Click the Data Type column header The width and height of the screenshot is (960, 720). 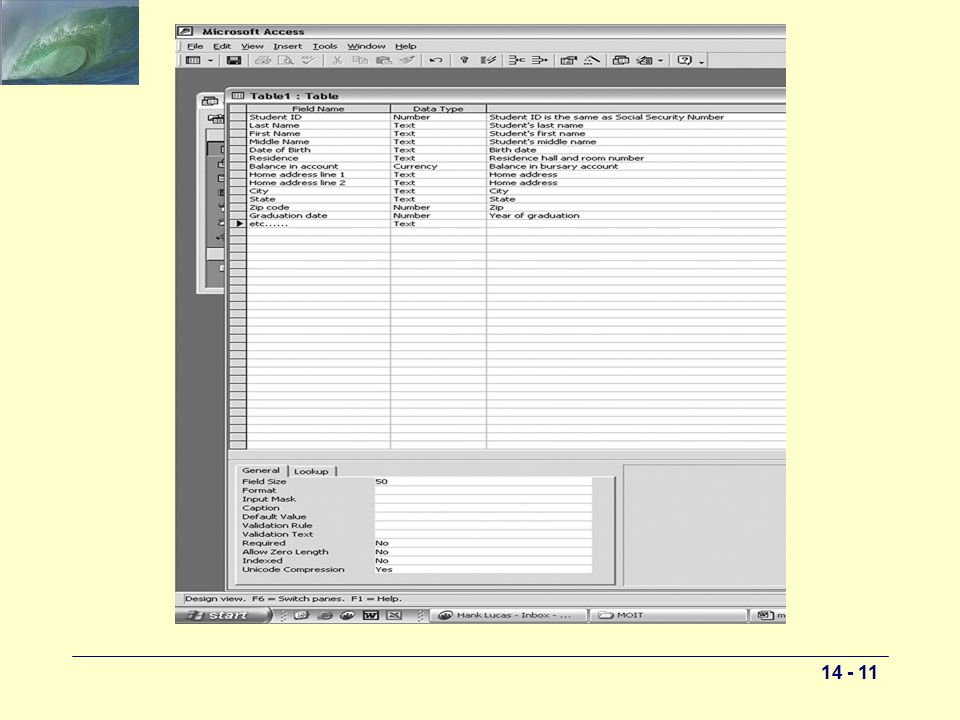(x=438, y=108)
